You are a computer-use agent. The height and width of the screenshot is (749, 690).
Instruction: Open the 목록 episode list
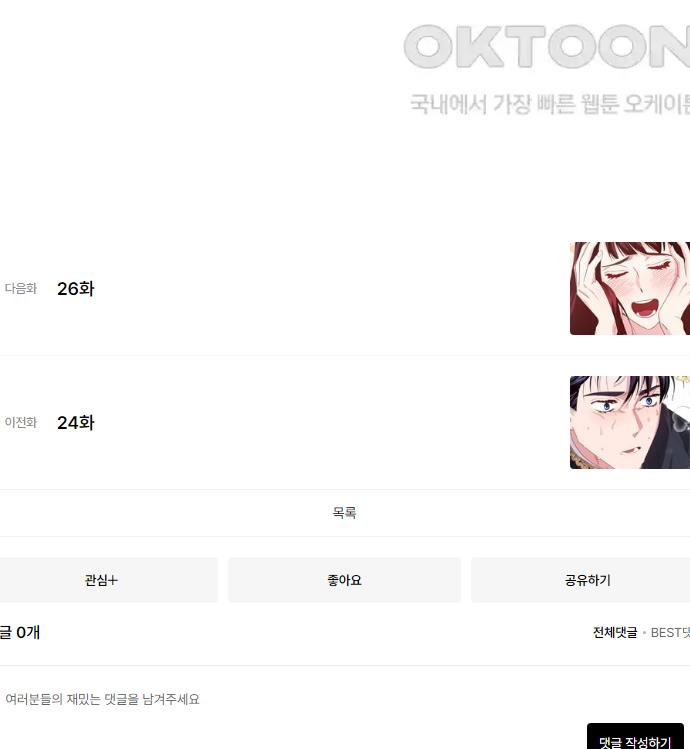tap(345, 513)
